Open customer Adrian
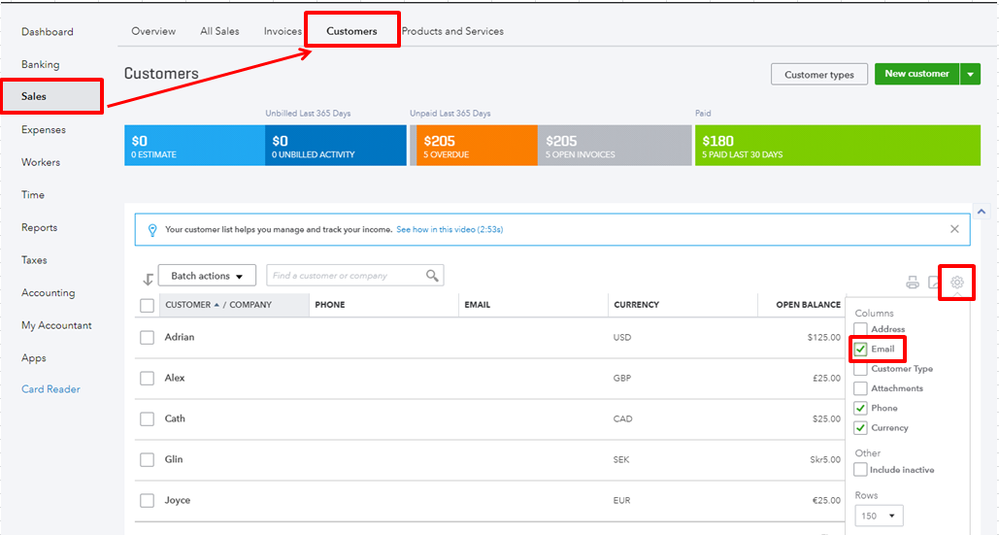This screenshot has width=999, height=535. [x=180, y=337]
